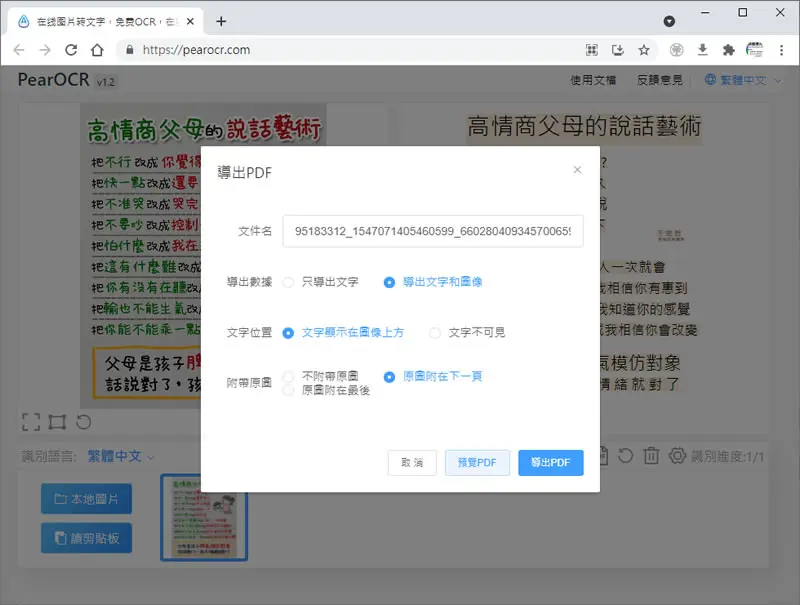Click the 預覽PDF button
Viewport: 800px width, 605px height.
click(477, 463)
